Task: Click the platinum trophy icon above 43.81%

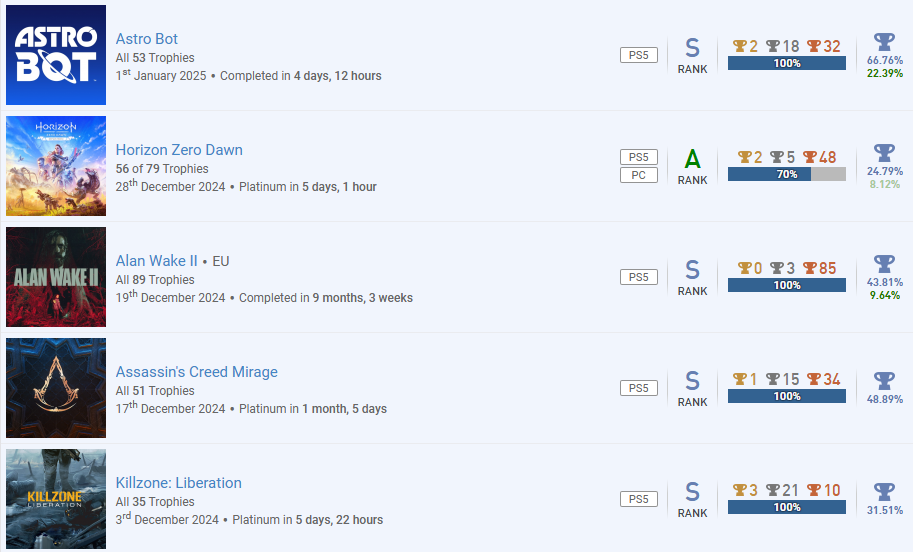Action: point(884,264)
